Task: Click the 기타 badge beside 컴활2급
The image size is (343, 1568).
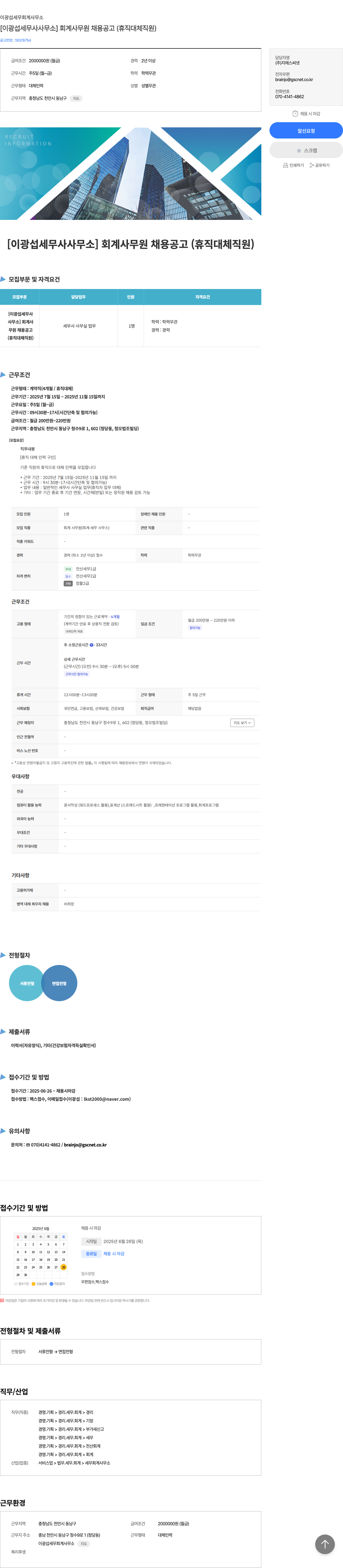Action: pos(68,584)
